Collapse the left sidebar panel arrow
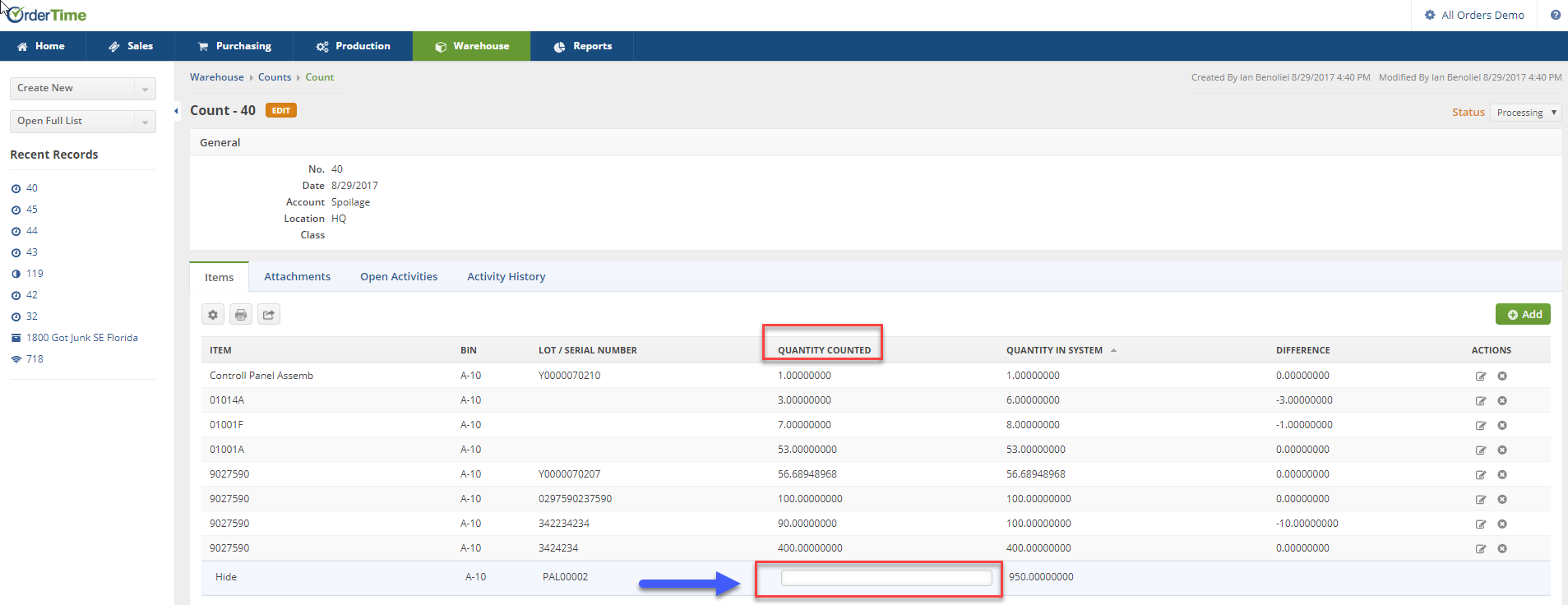1568x605 pixels. point(177,111)
